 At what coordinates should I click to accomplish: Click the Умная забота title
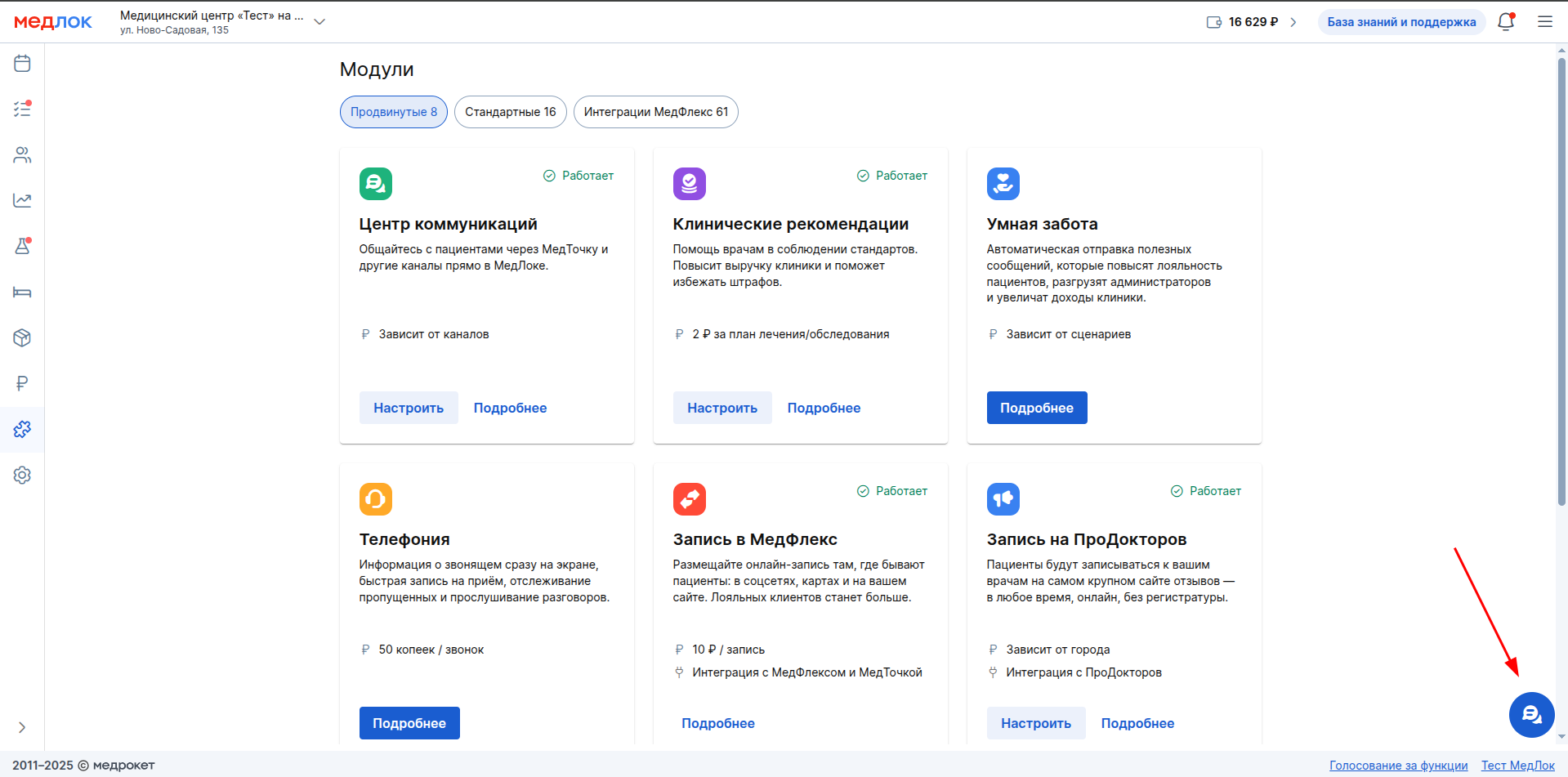tap(1043, 224)
